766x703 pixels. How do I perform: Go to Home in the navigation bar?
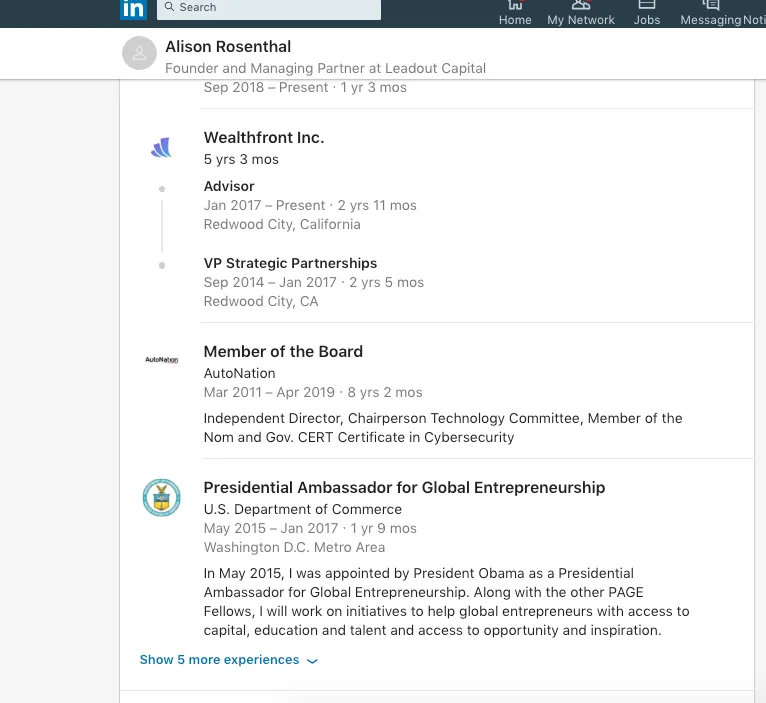point(515,13)
